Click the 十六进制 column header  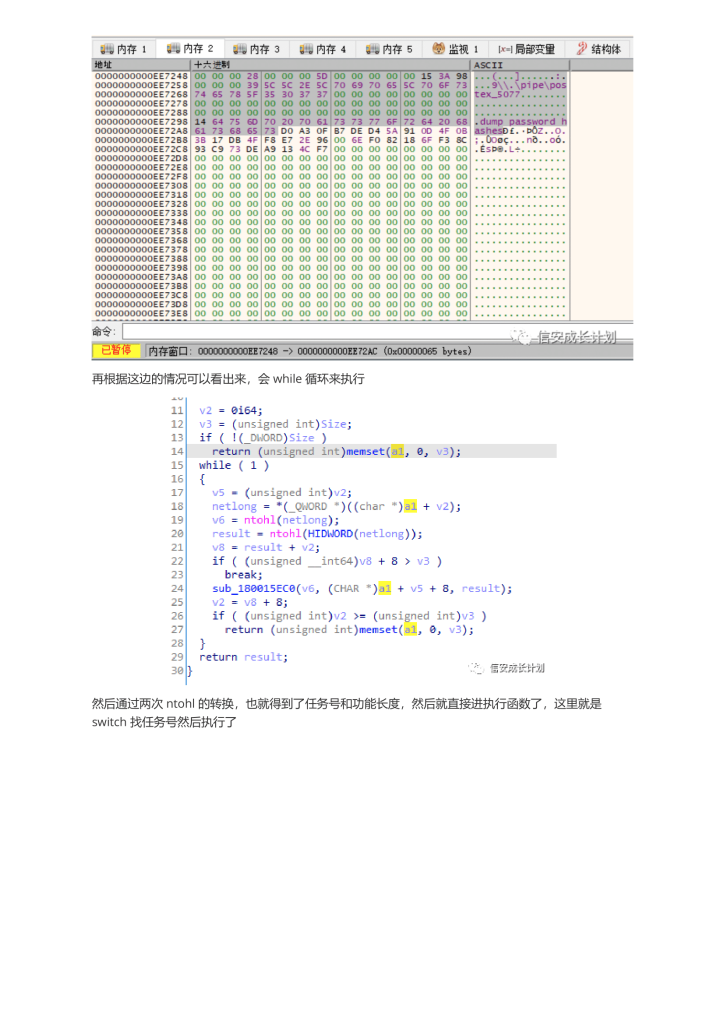pos(330,65)
